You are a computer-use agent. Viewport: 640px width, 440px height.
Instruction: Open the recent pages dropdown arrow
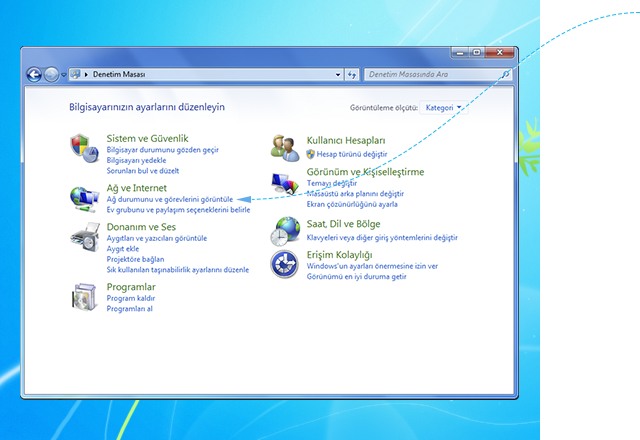[64, 75]
